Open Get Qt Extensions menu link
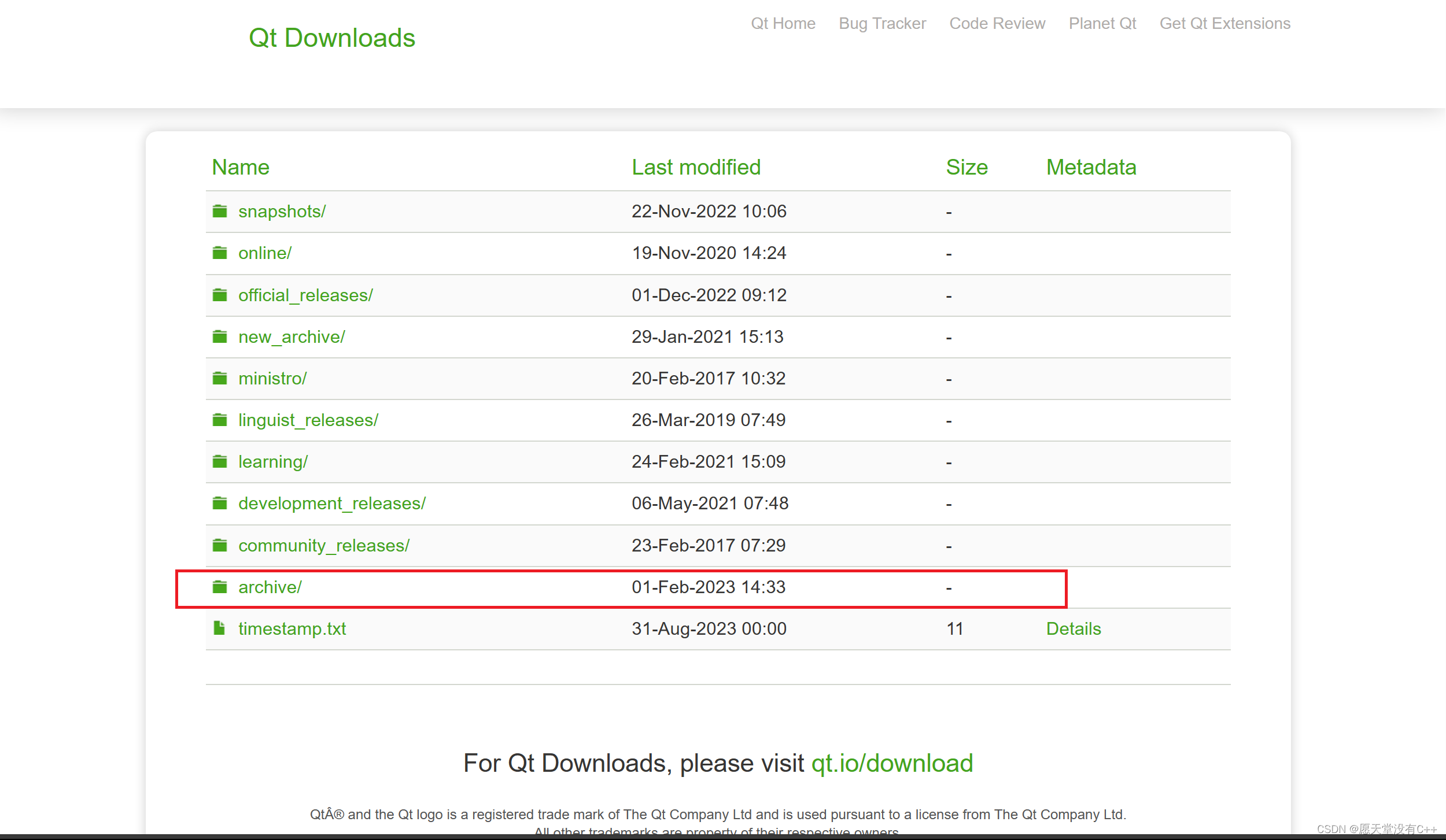 click(1224, 24)
